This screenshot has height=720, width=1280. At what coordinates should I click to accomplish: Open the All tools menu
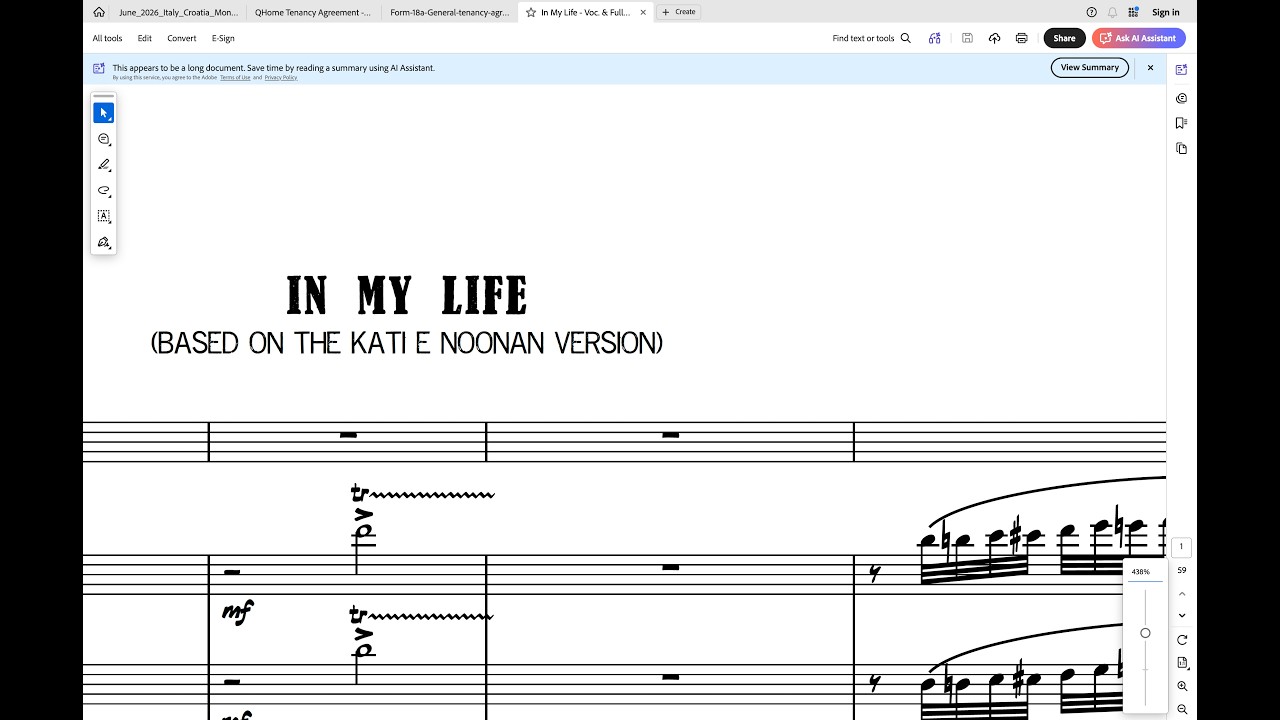coord(107,38)
